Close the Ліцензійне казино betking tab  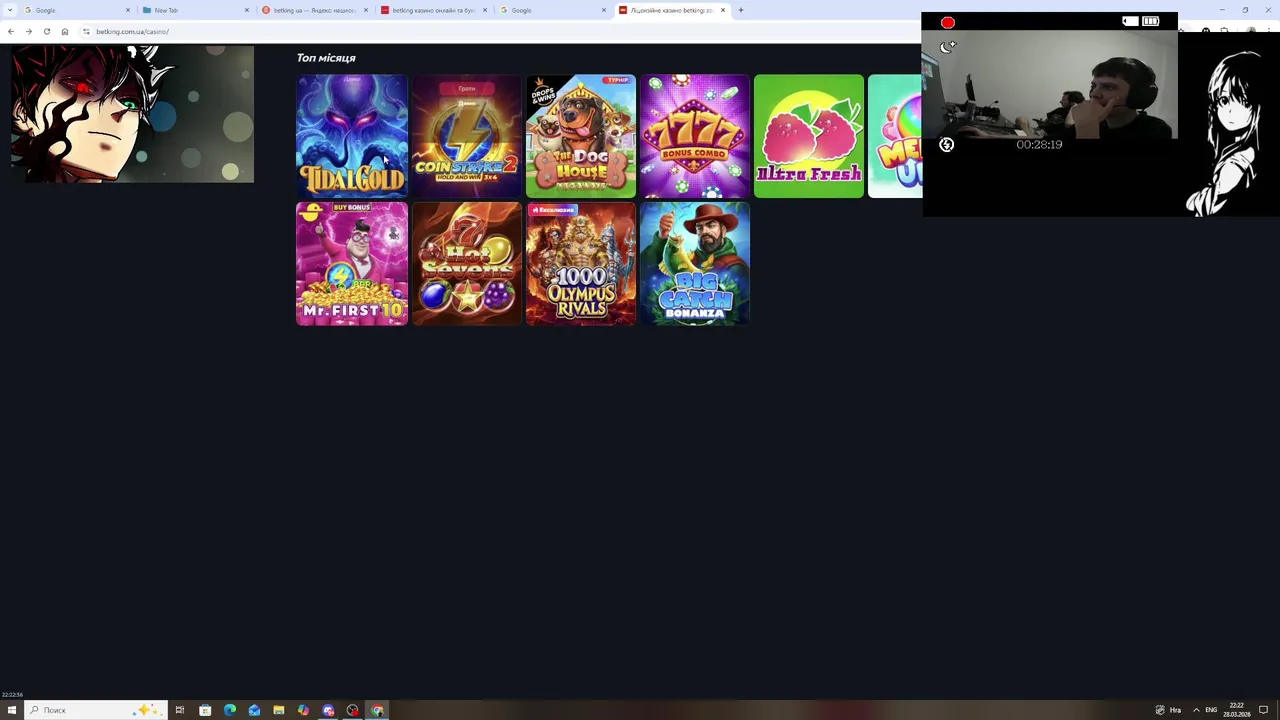[x=723, y=10]
